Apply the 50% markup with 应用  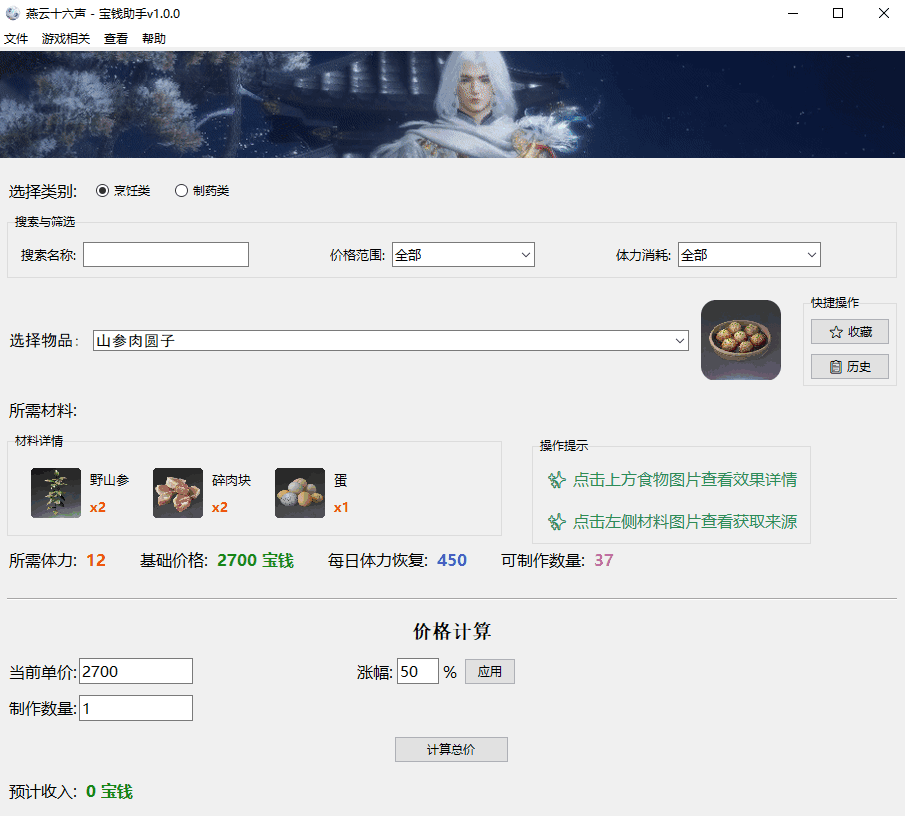click(x=490, y=671)
